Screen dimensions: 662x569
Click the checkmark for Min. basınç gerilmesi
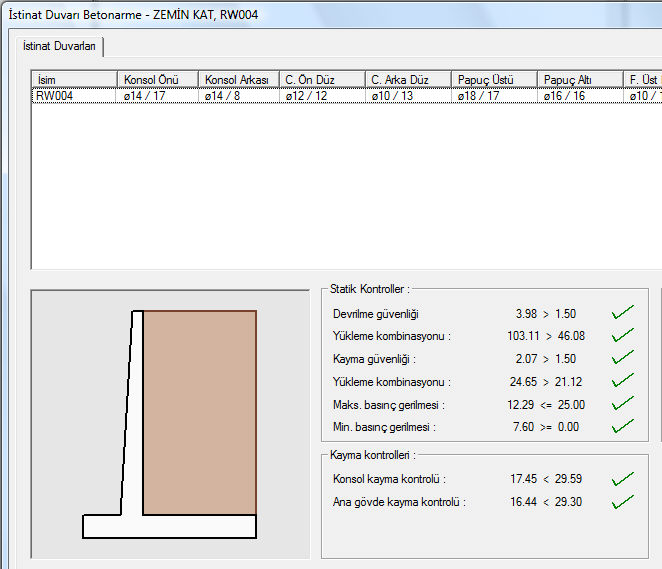coord(623,426)
